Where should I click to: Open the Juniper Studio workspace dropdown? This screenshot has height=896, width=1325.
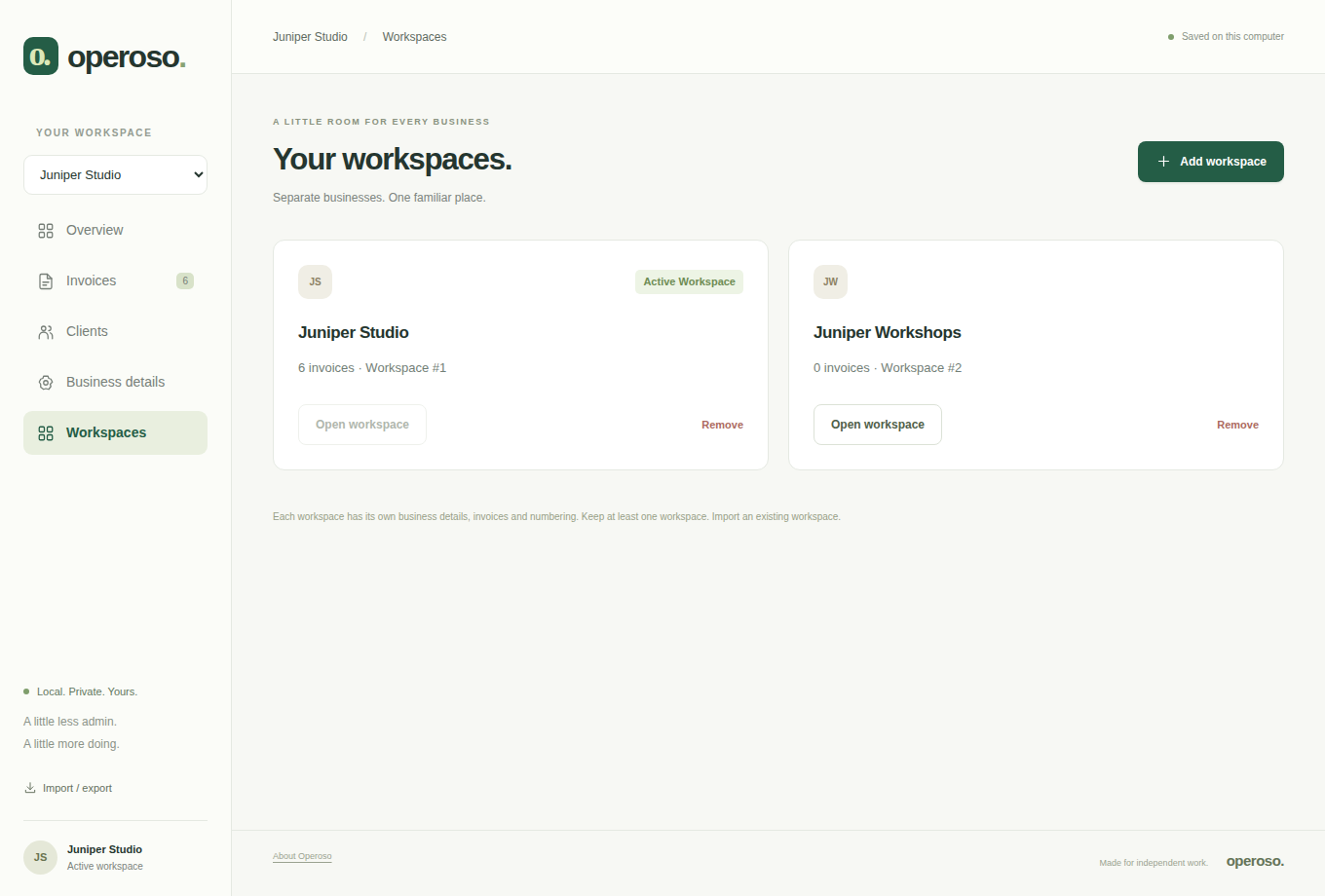pyautogui.click(x=115, y=175)
